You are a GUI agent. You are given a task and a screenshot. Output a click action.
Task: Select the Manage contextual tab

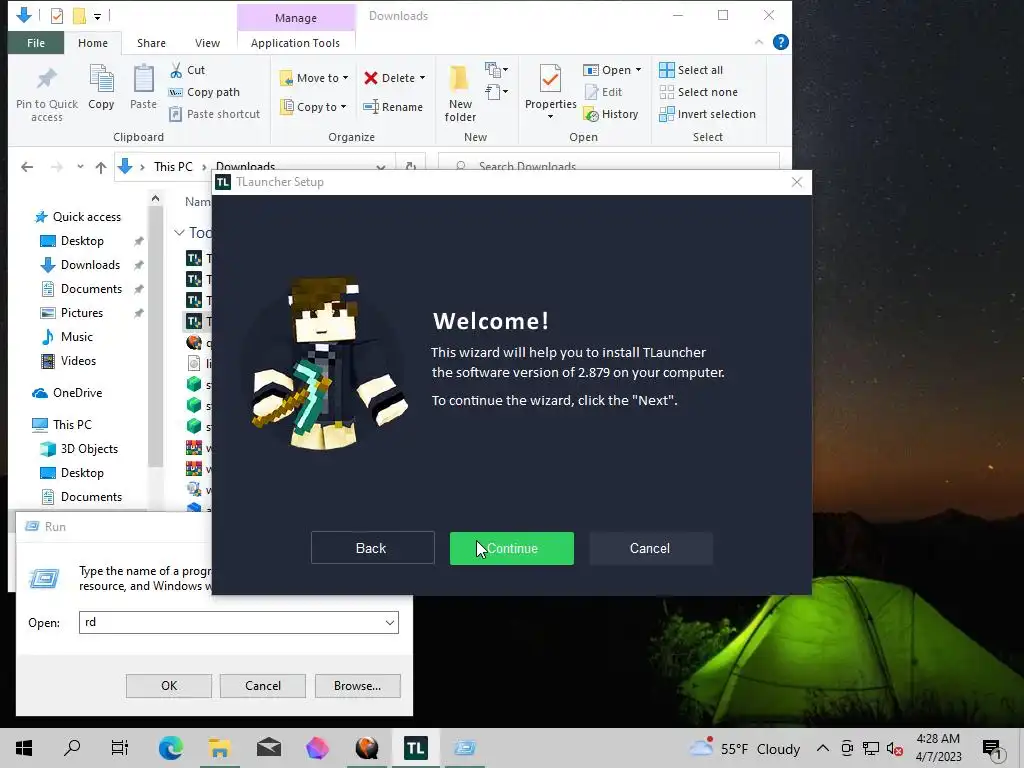click(296, 18)
